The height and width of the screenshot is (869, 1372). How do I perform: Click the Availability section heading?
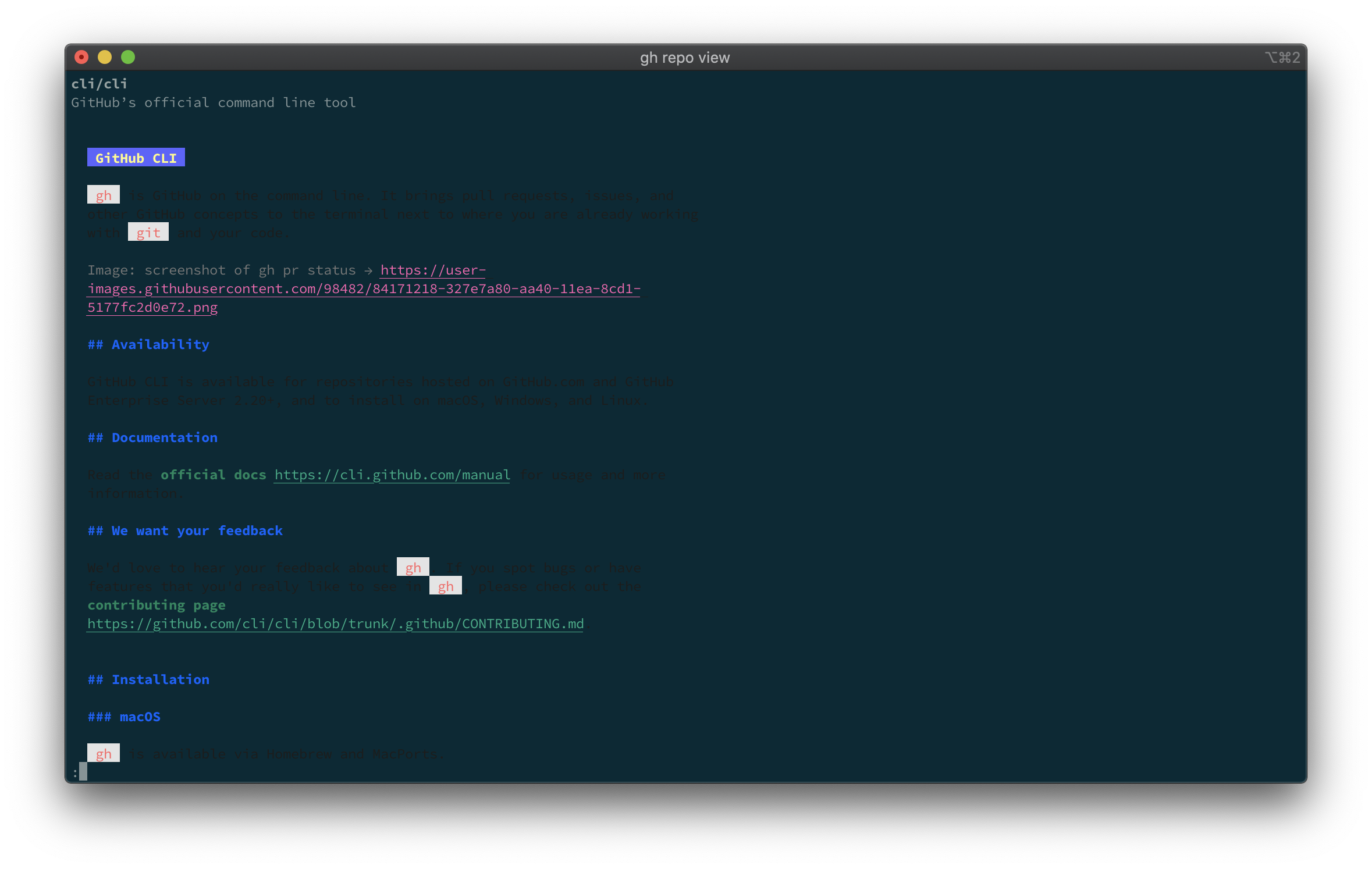click(149, 344)
